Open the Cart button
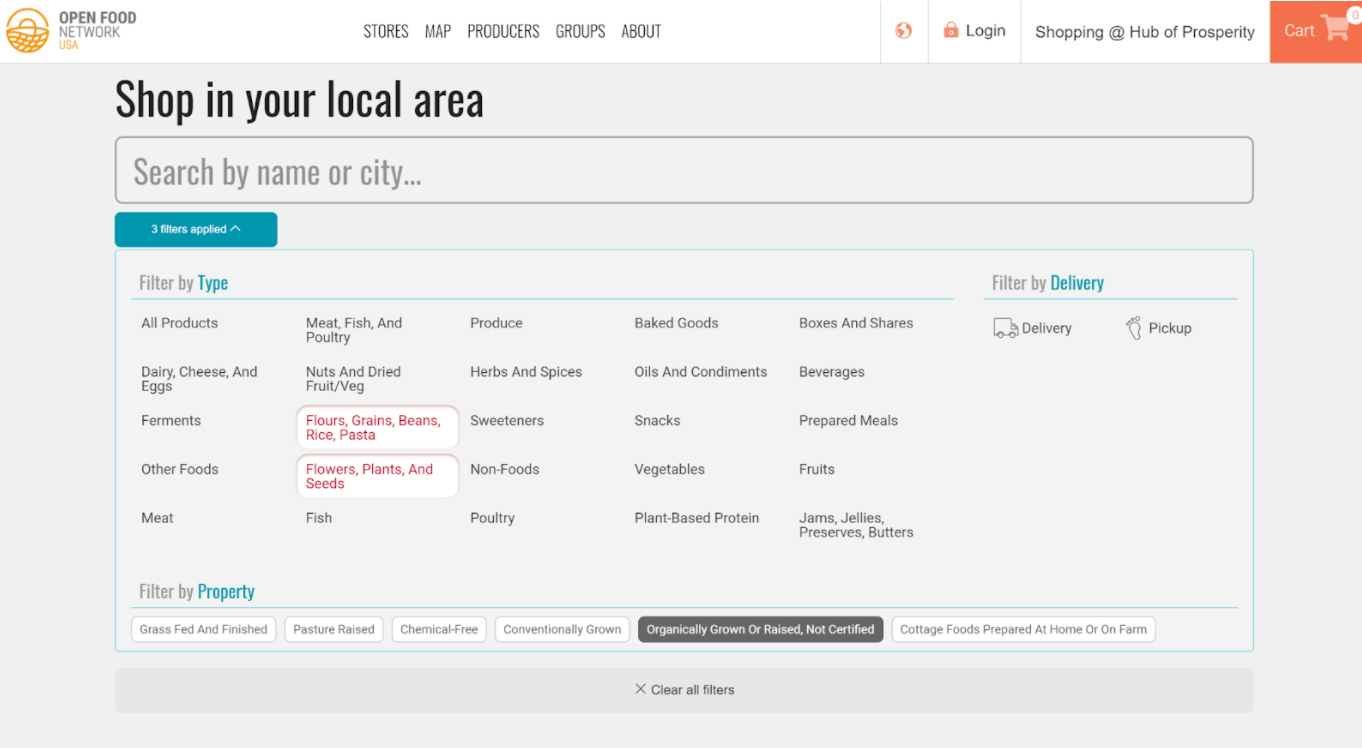 1316,31
